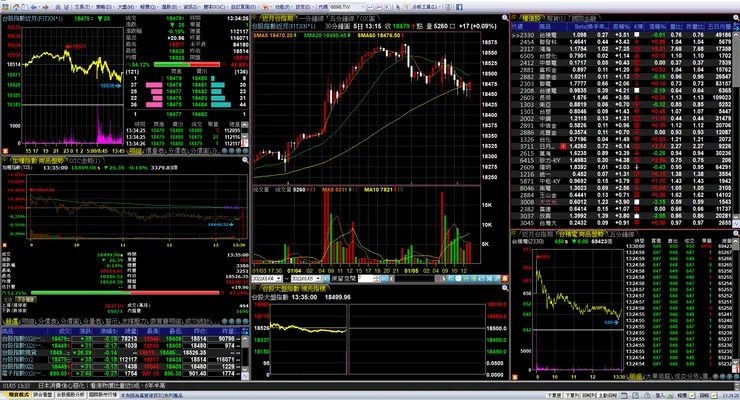Click the page icon next to Home
The width and height of the screenshot is (740, 400).
pos(25,7)
